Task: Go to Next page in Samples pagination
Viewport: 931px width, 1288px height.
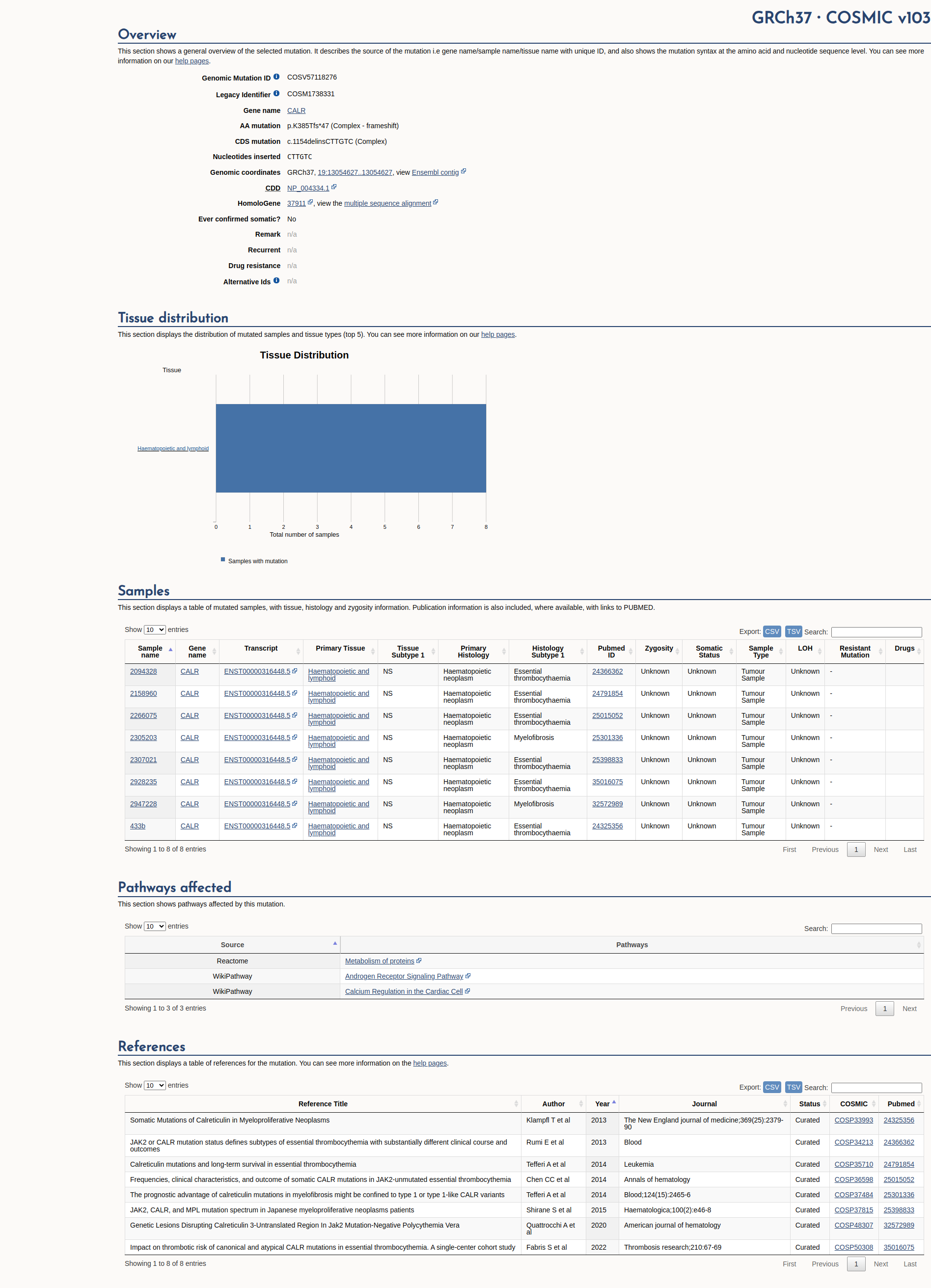Action: 880,850
